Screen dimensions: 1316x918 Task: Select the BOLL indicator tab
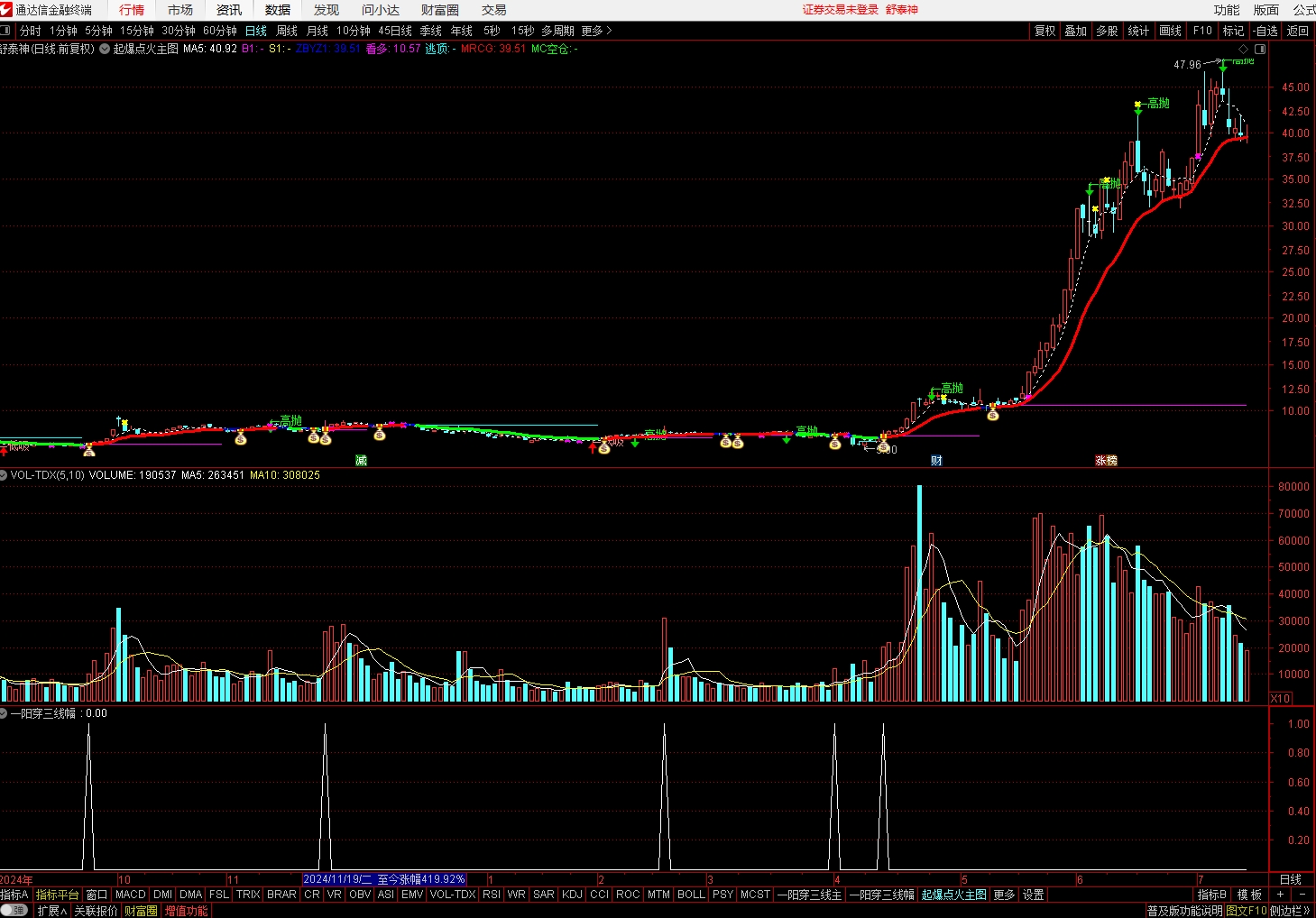coord(692,895)
